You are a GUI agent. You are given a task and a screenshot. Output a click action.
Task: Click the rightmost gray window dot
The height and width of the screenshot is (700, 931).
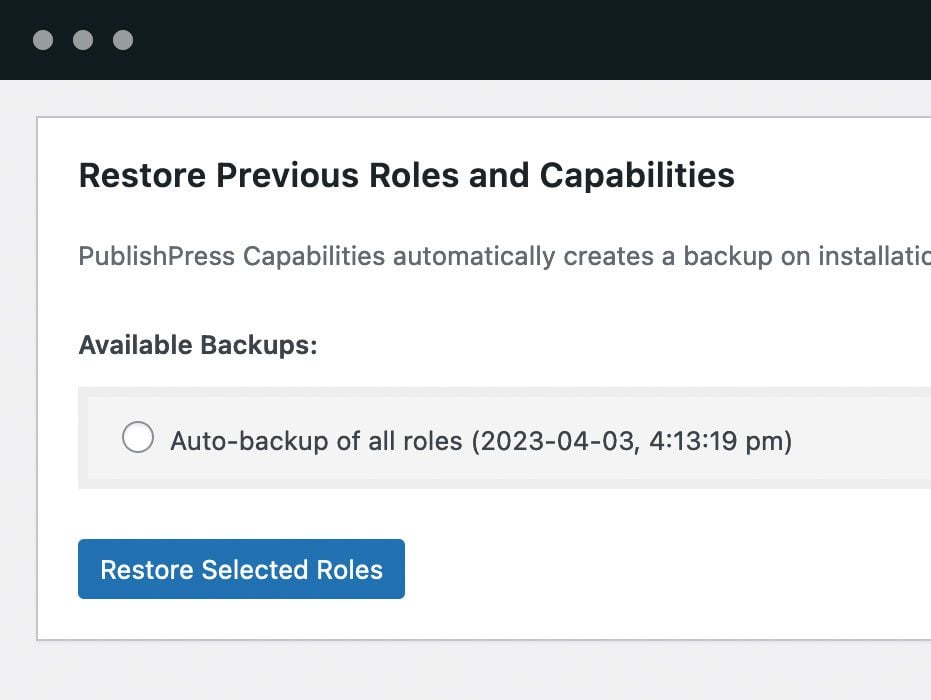123,40
